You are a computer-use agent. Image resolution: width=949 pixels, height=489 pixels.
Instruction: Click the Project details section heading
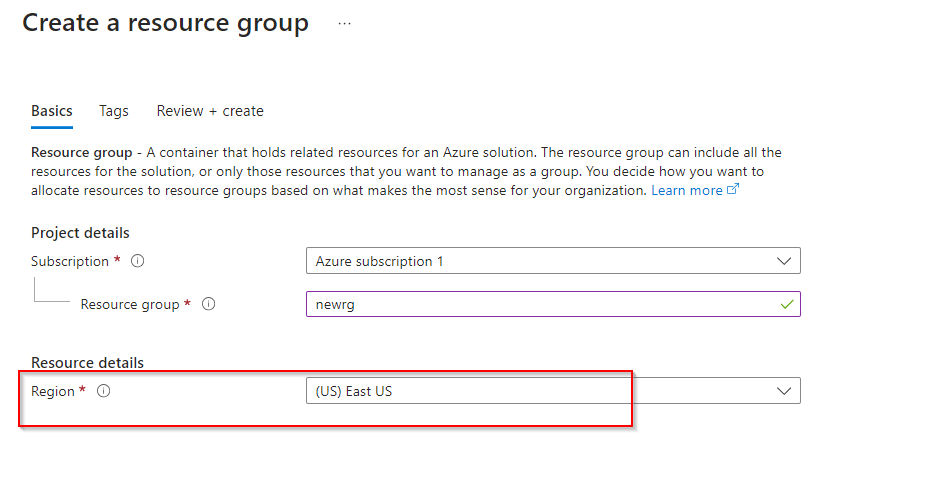coord(80,233)
